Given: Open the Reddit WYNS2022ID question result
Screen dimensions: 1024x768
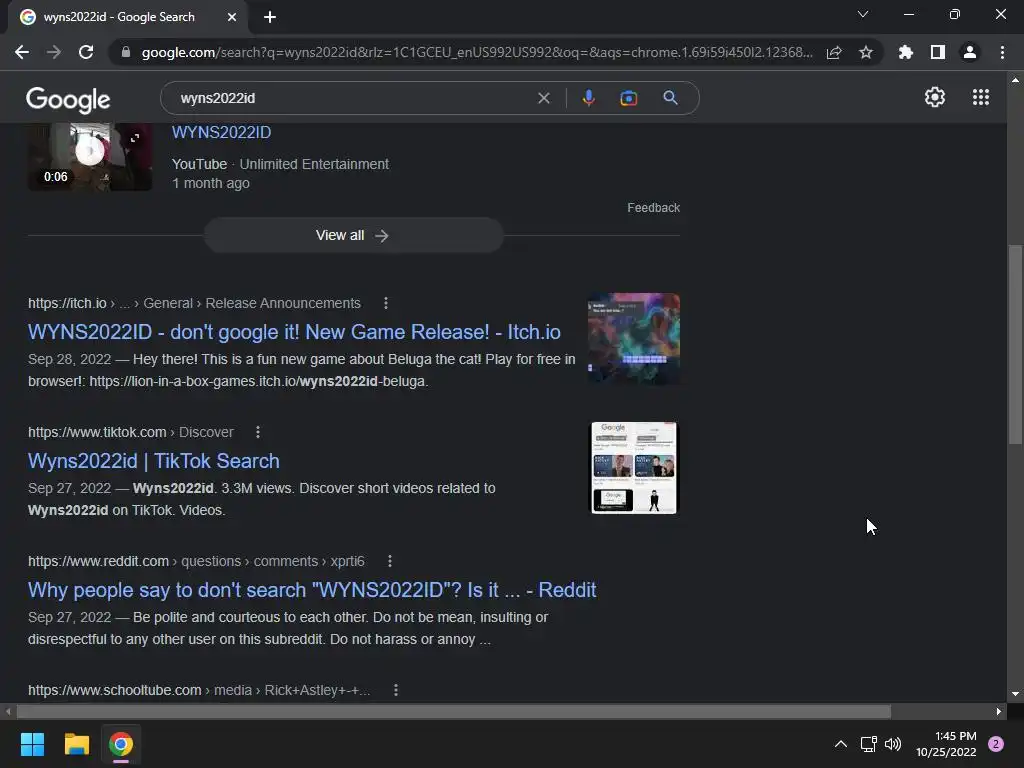Looking at the screenshot, I should pyautogui.click(x=312, y=590).
